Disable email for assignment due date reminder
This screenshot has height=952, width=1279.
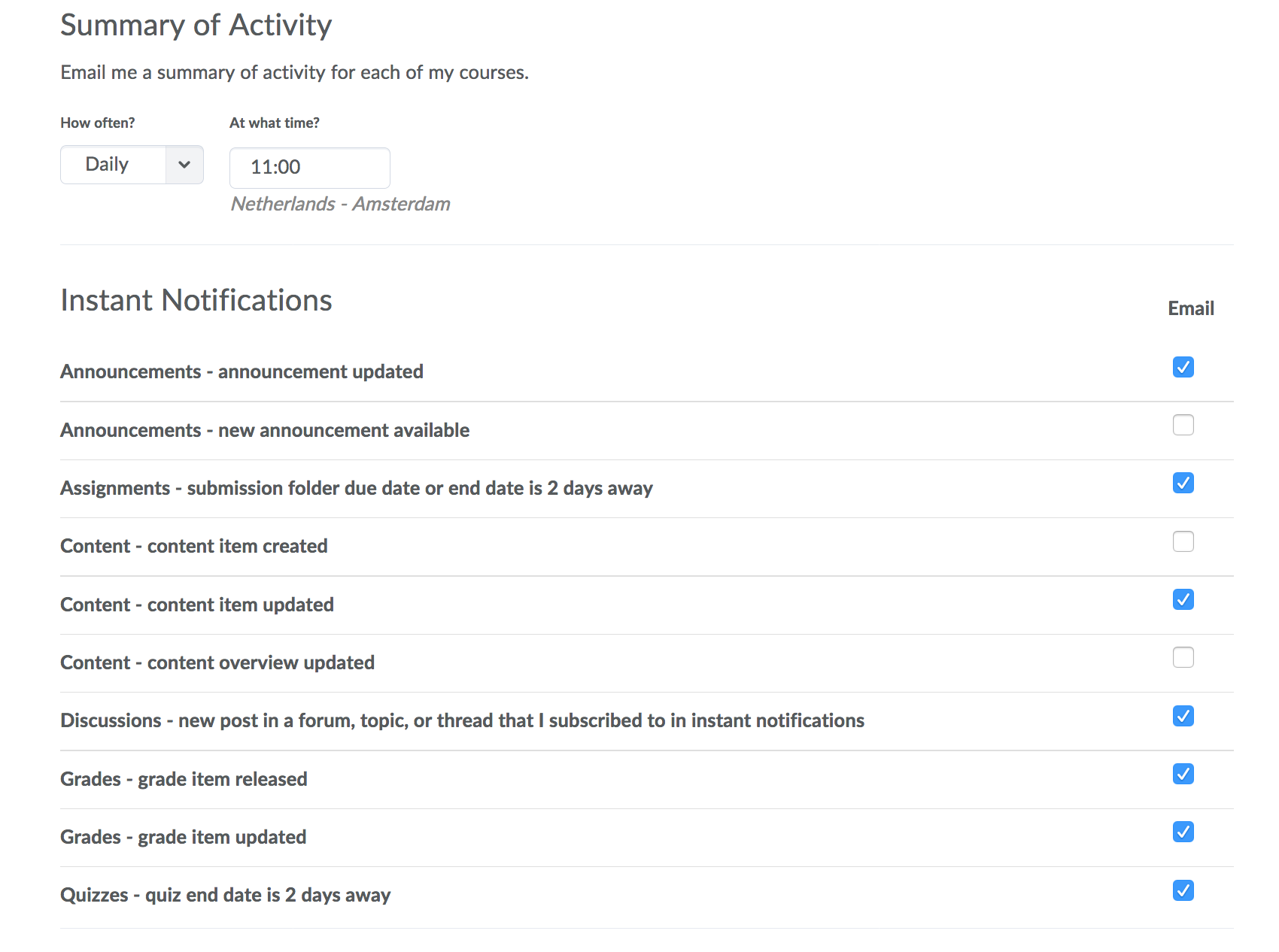[1183, 483]
